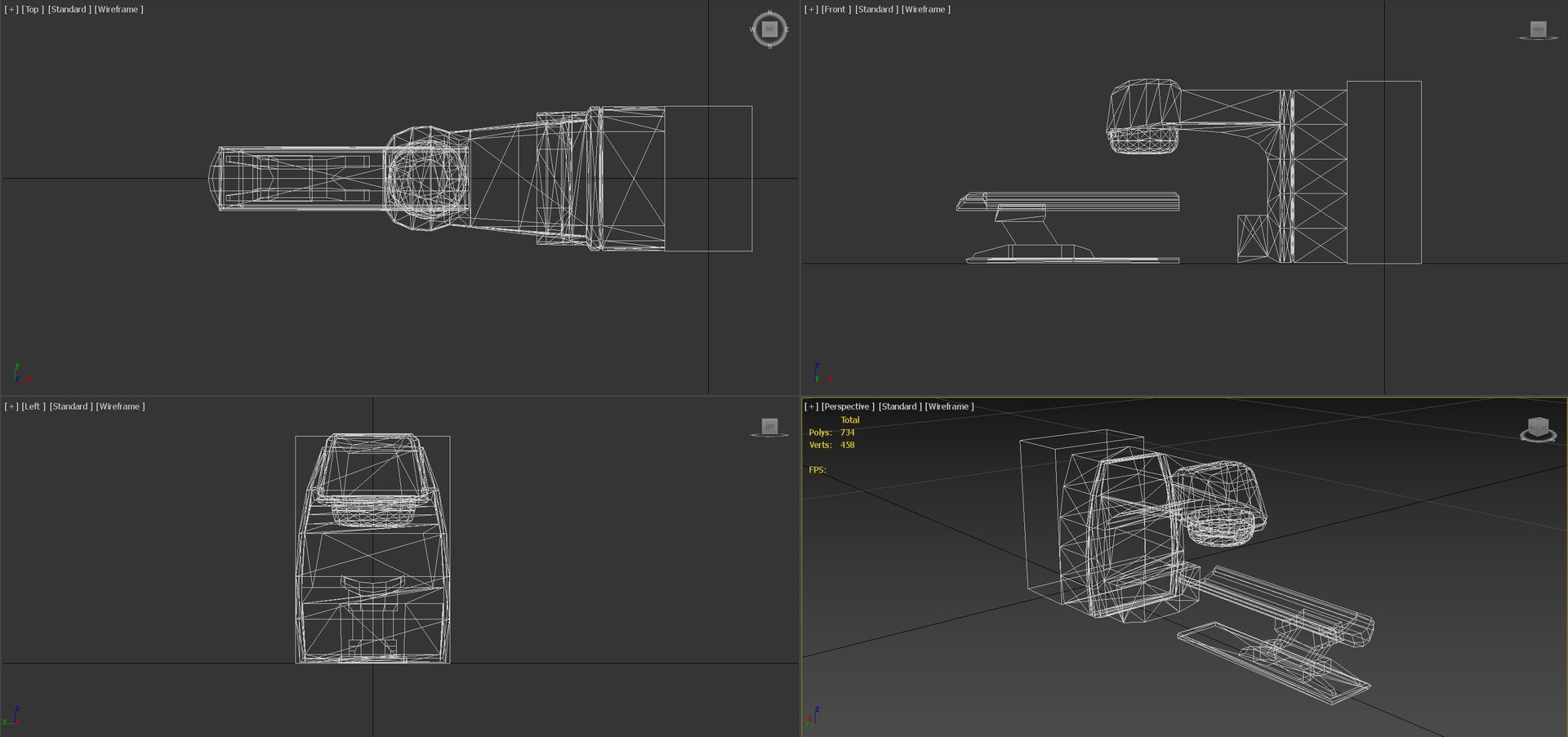Select the rounded scanner head wireframe in Front viewport
Screen dimensions: 1568x737
point(1143,116)
